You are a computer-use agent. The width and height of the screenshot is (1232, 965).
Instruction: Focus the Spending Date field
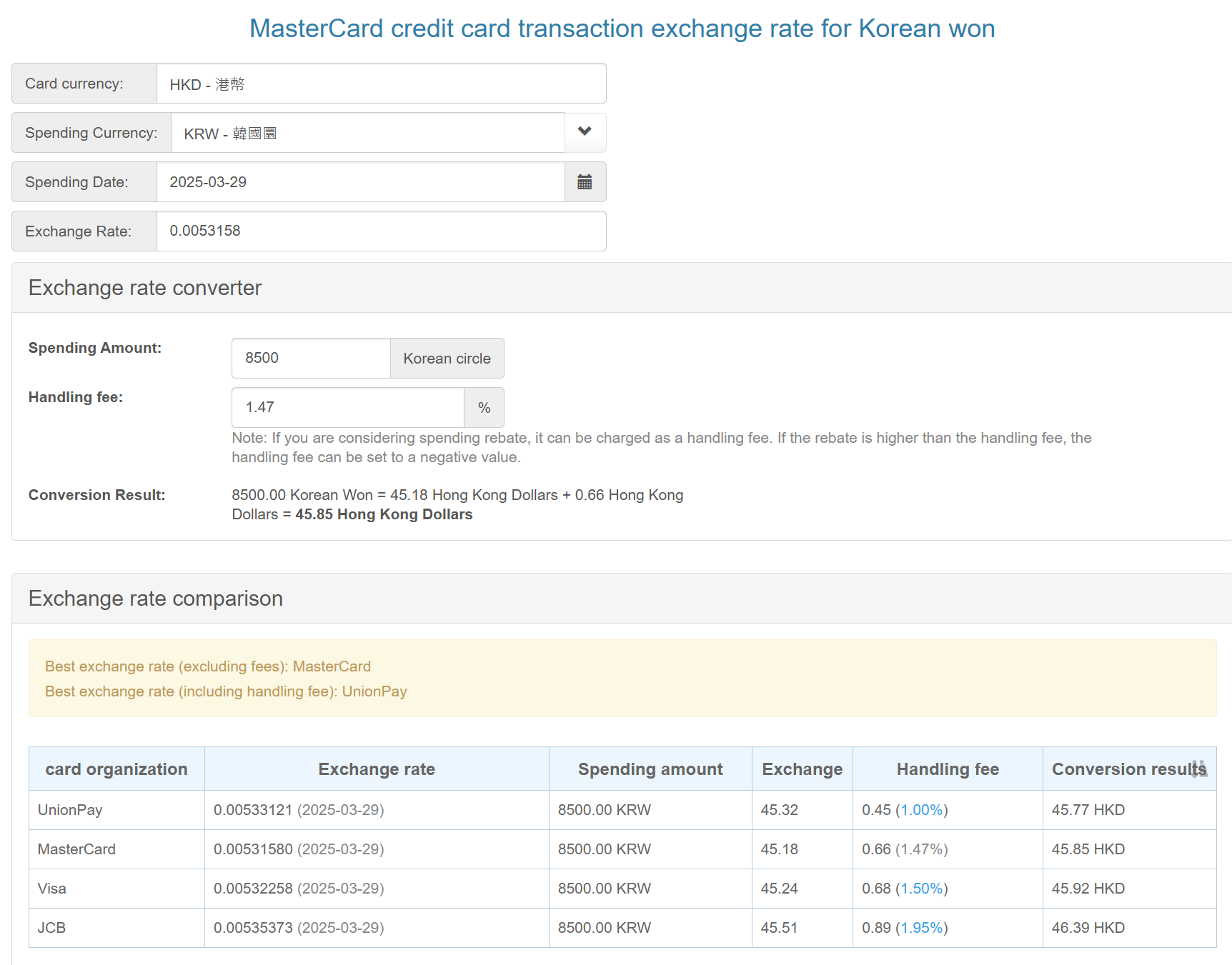(x=360, y=182)
